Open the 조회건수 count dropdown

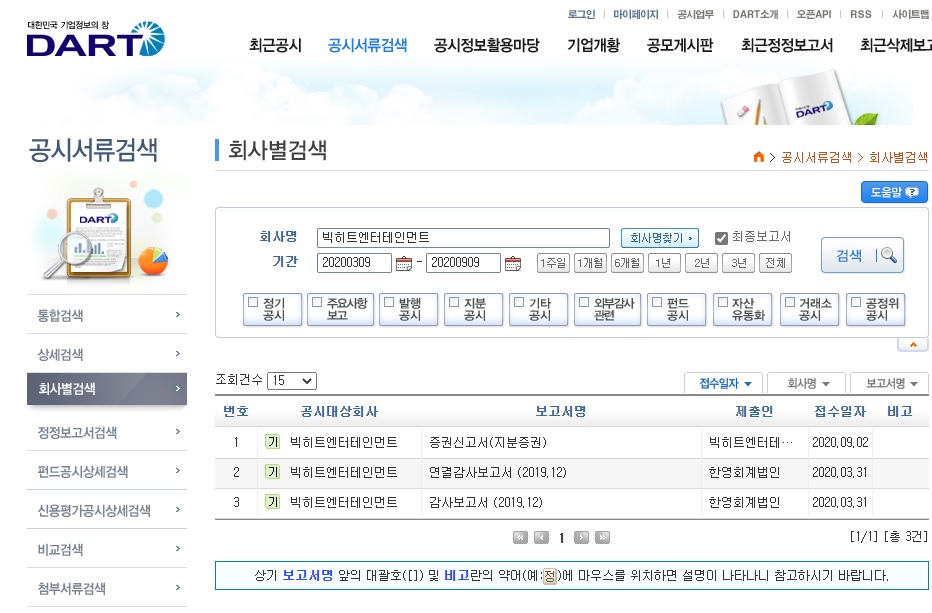point(292,381)
